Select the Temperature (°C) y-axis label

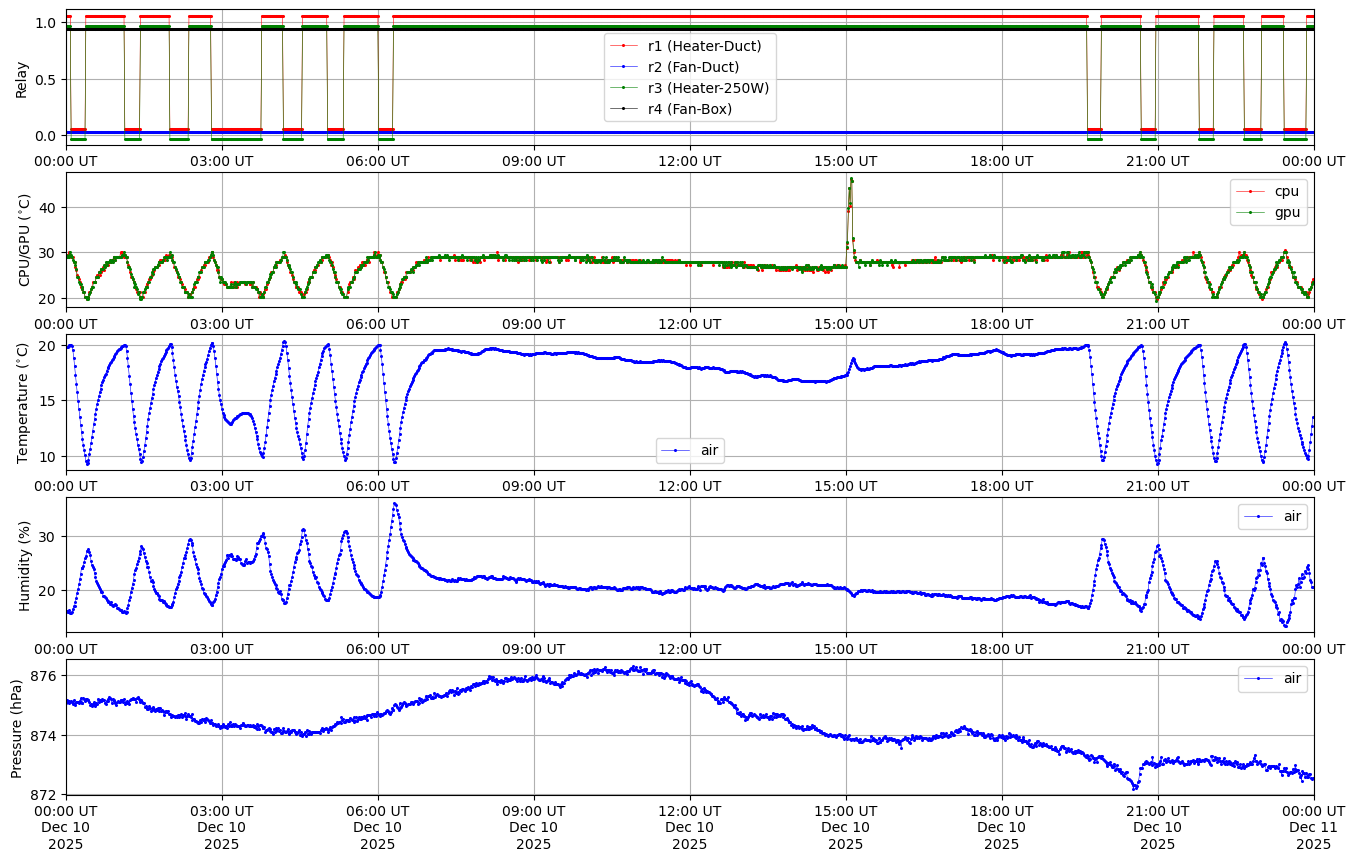click(23, 402)
